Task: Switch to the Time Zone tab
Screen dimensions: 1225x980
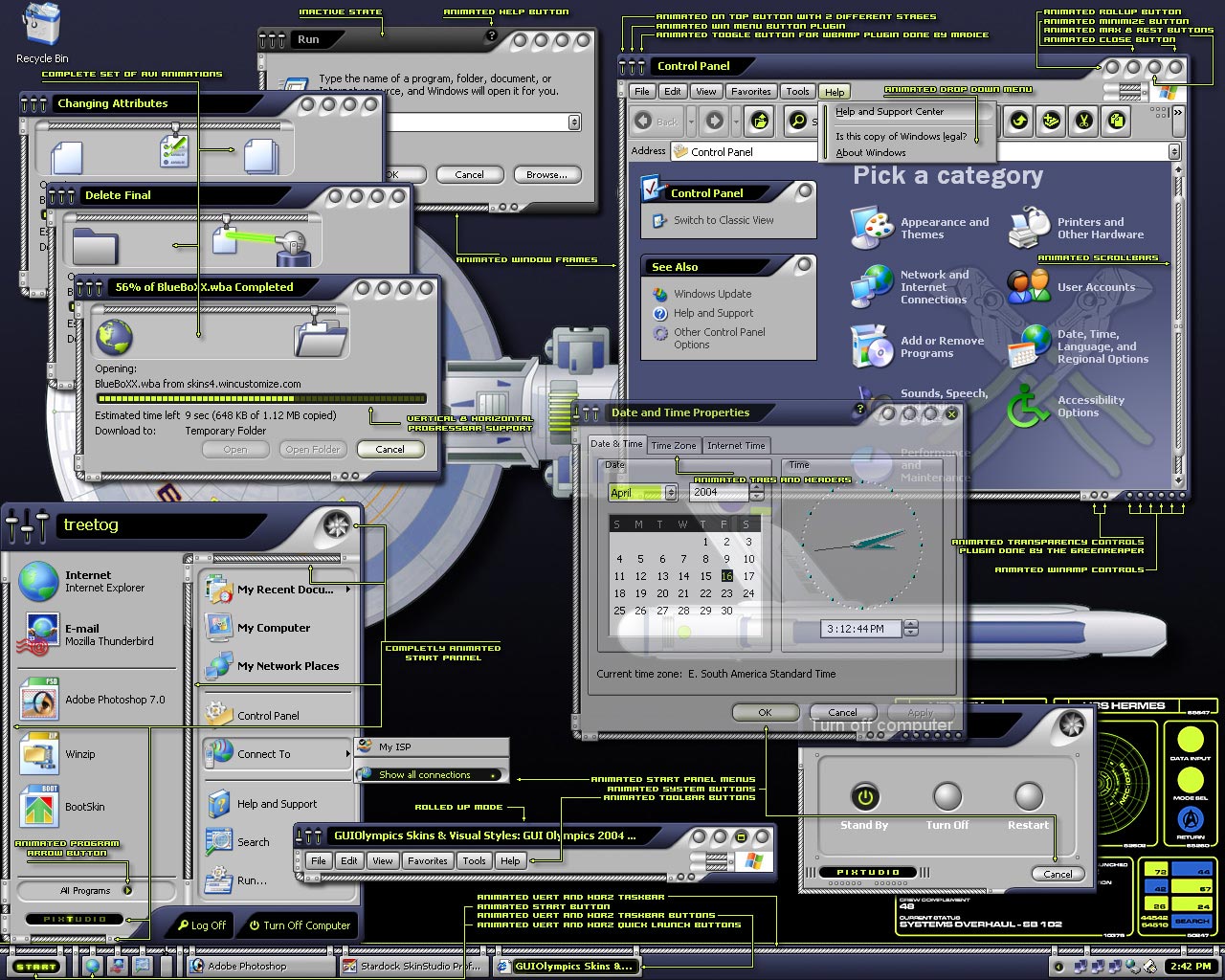Action: coord(674,445)
